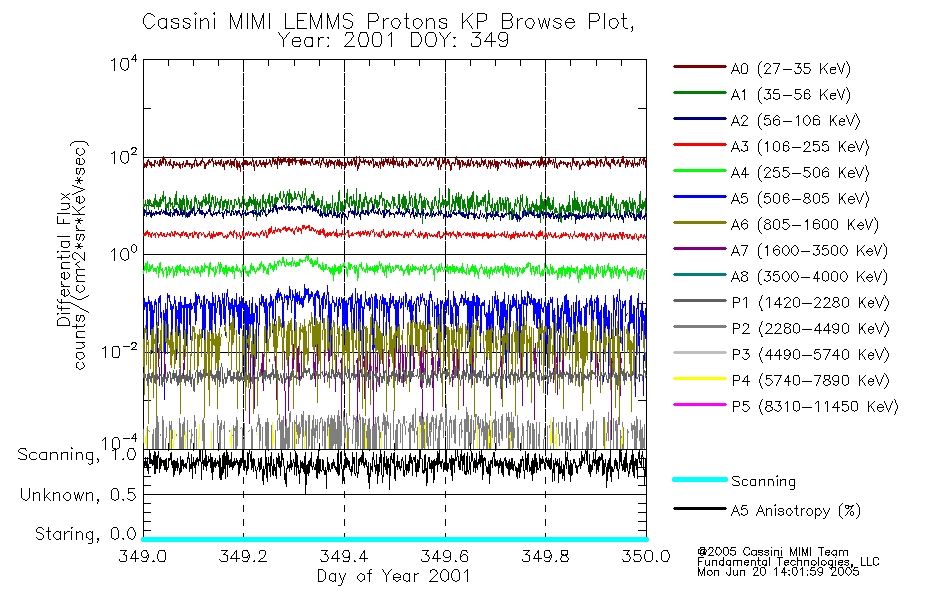The image size is (950, 600).
Task: Click the cyan Scanning legend line
Action: (x=699, y=479)
